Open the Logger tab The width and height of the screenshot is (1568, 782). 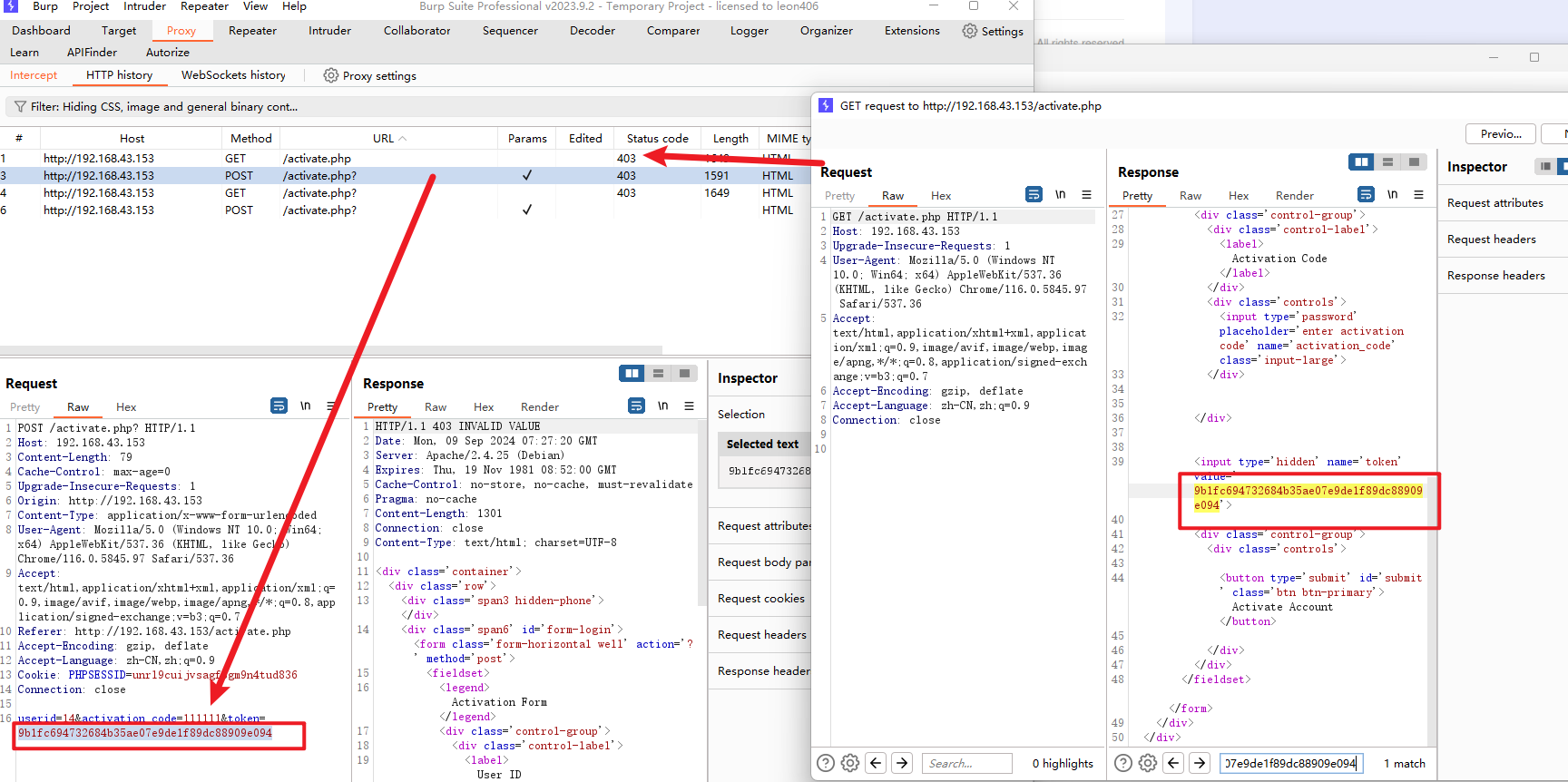pos(749,31)
